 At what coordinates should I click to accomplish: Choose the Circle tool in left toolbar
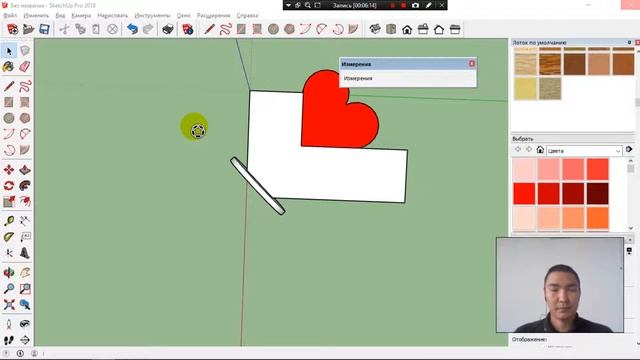9,118
